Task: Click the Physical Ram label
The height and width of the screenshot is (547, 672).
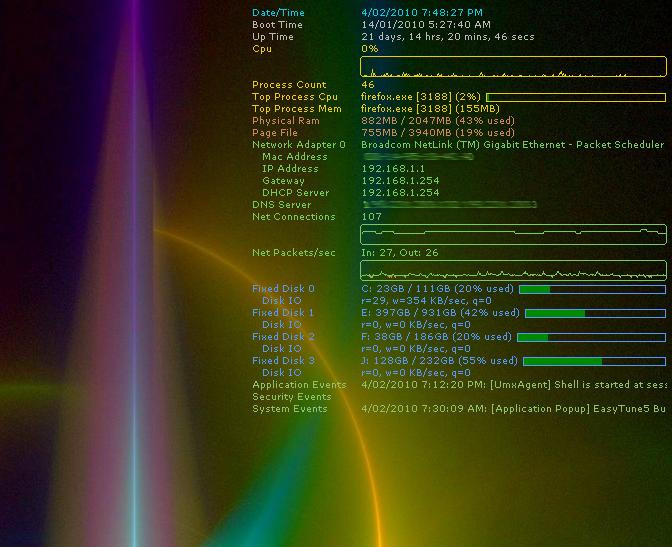Action: (x=286, y=121)
